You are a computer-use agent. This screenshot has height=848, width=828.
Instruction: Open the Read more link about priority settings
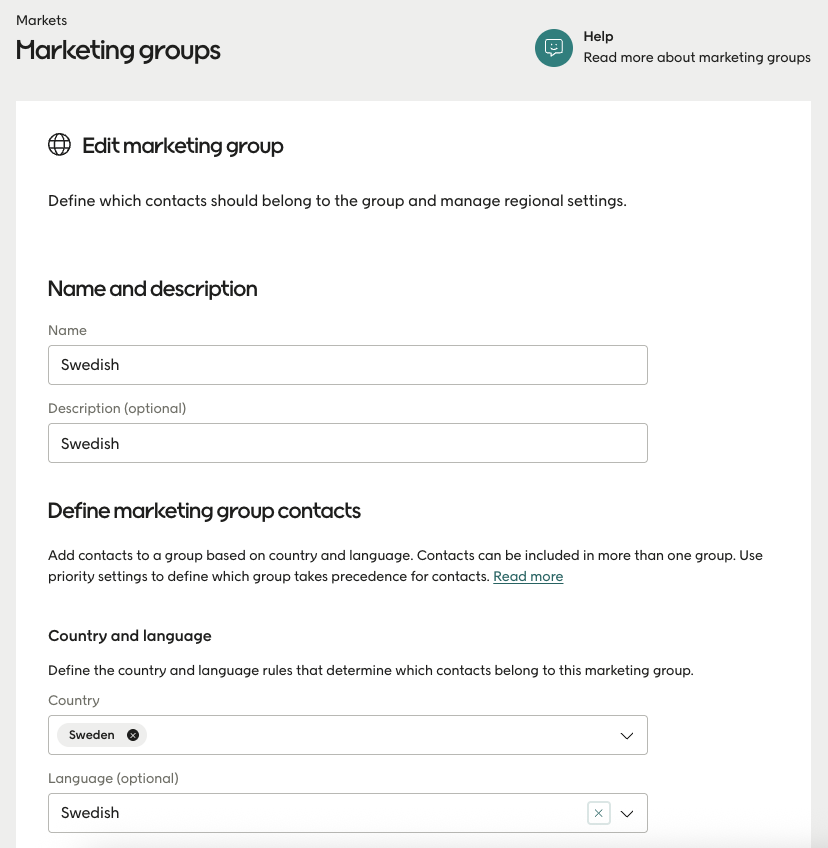coord(528,576)
